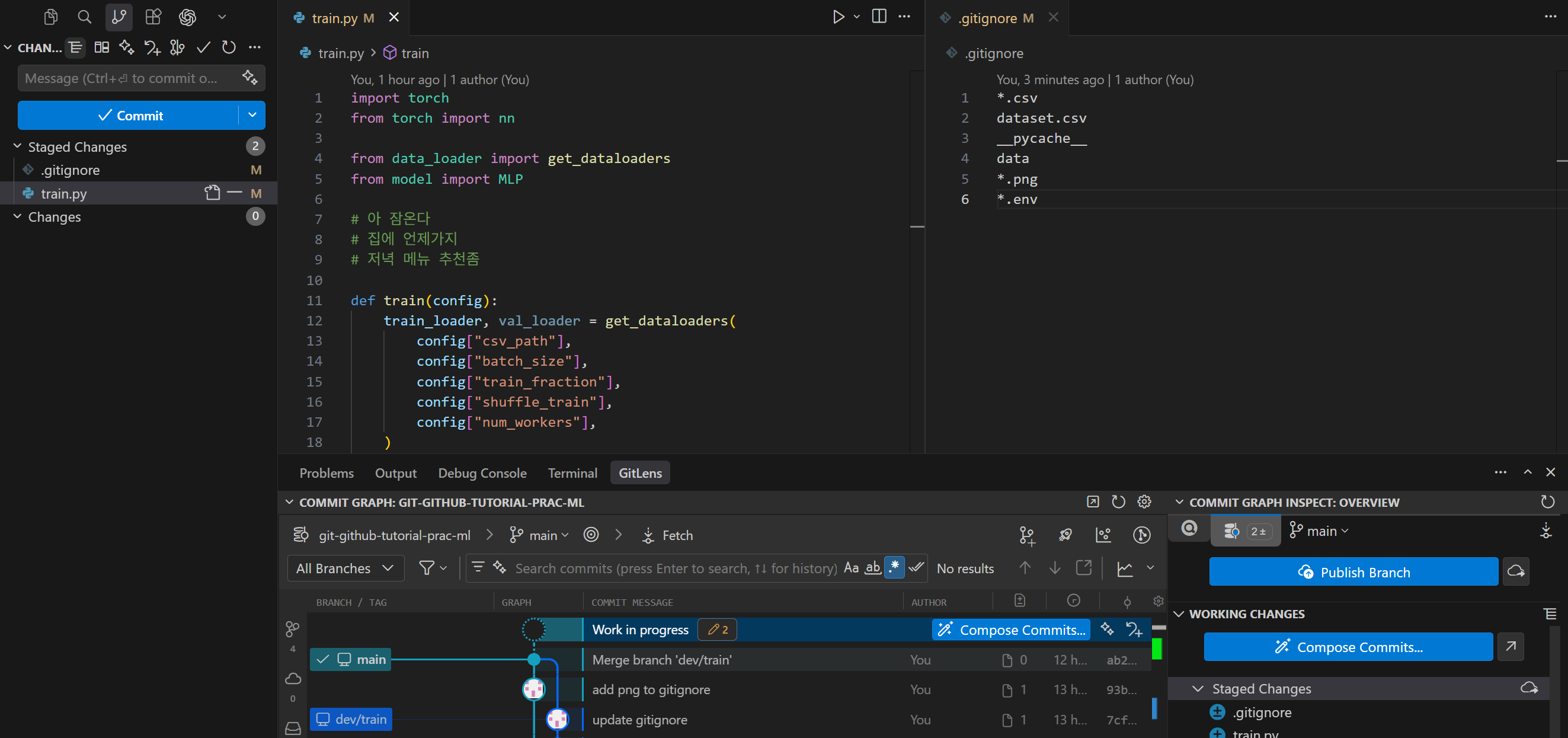Toggle Match Regular Expression in commit search
Viewport: 1568px width, 738px height.
coord(894,568)
